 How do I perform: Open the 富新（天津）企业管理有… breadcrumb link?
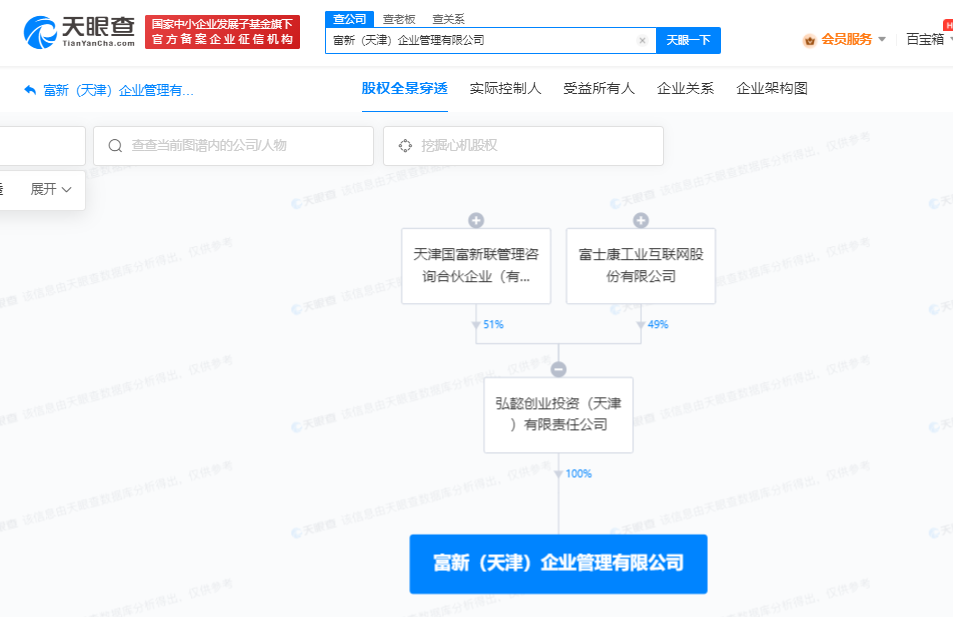119,91
